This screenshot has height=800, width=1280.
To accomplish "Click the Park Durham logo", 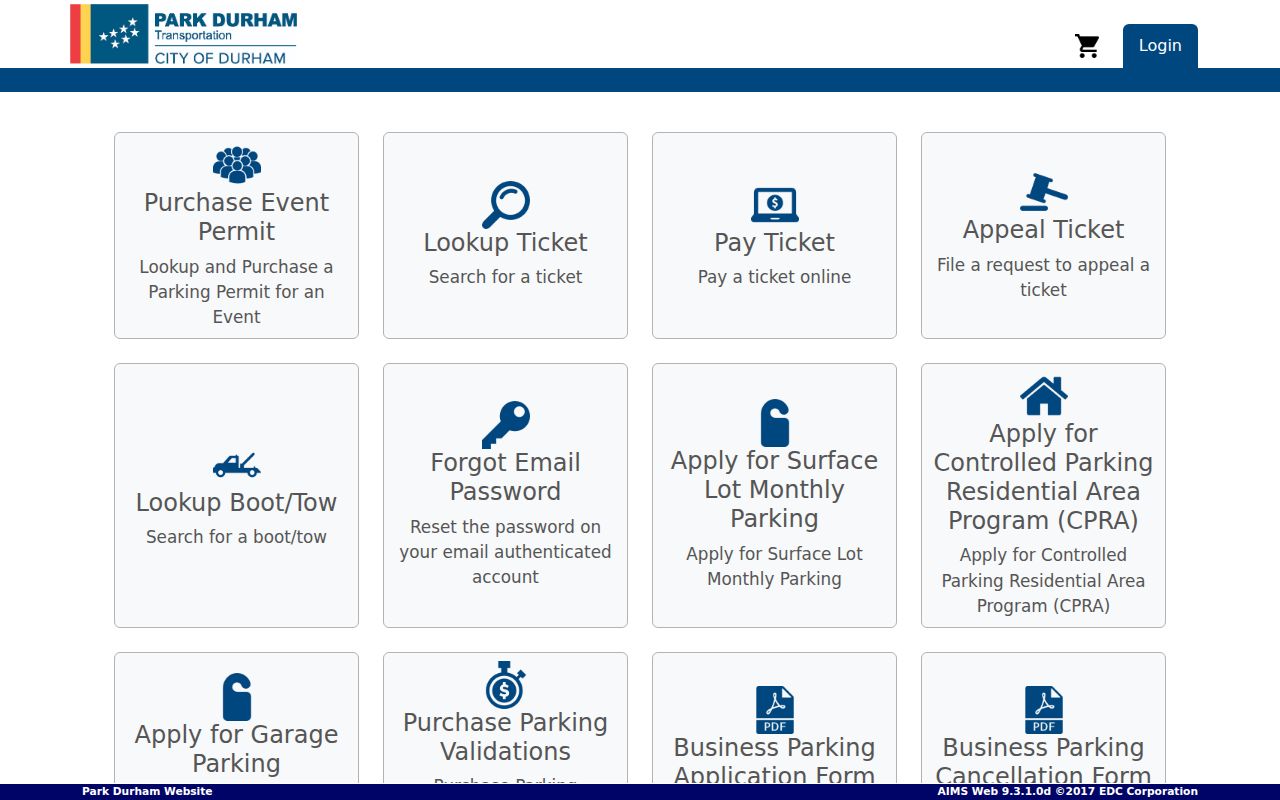I will click(x=184, y=34).
